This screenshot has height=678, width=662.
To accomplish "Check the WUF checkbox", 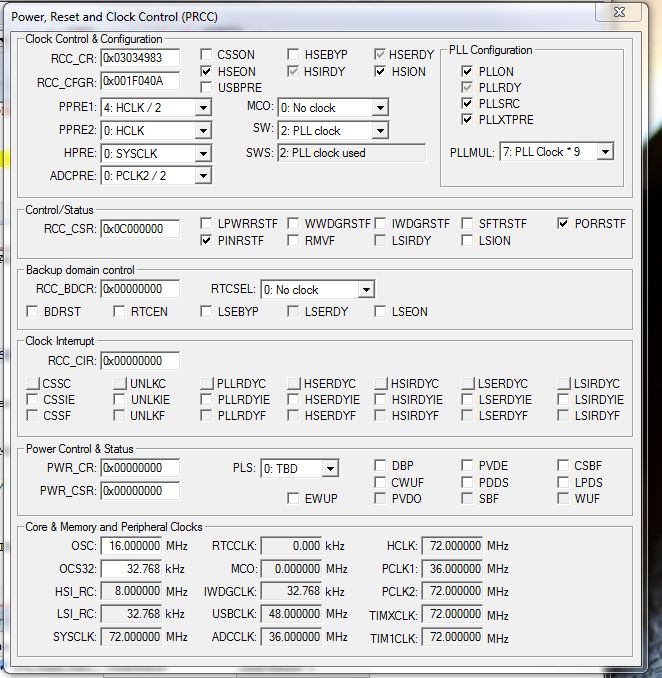I will [563, 499].
